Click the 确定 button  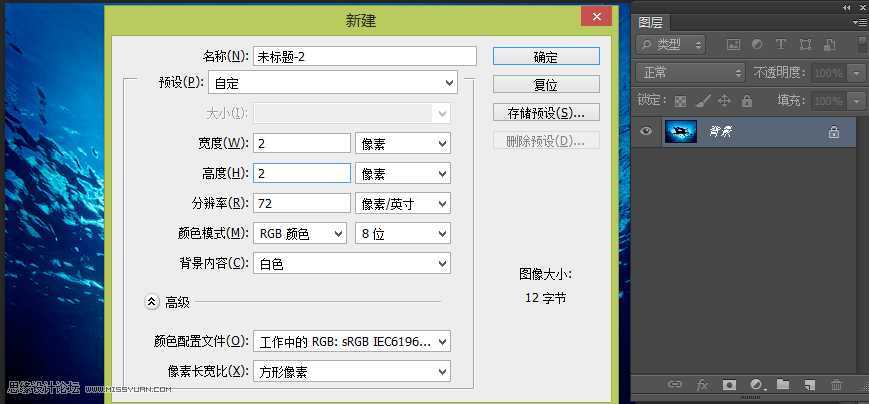[x=546, y=57]
